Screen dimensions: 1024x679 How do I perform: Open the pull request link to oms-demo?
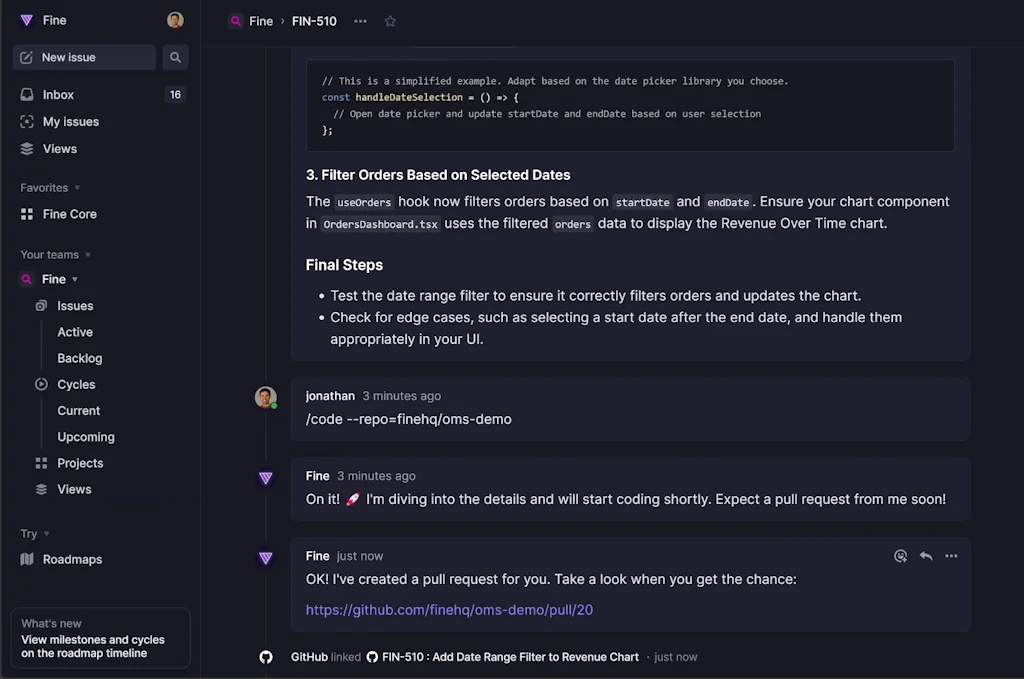(x=449, y=609)
